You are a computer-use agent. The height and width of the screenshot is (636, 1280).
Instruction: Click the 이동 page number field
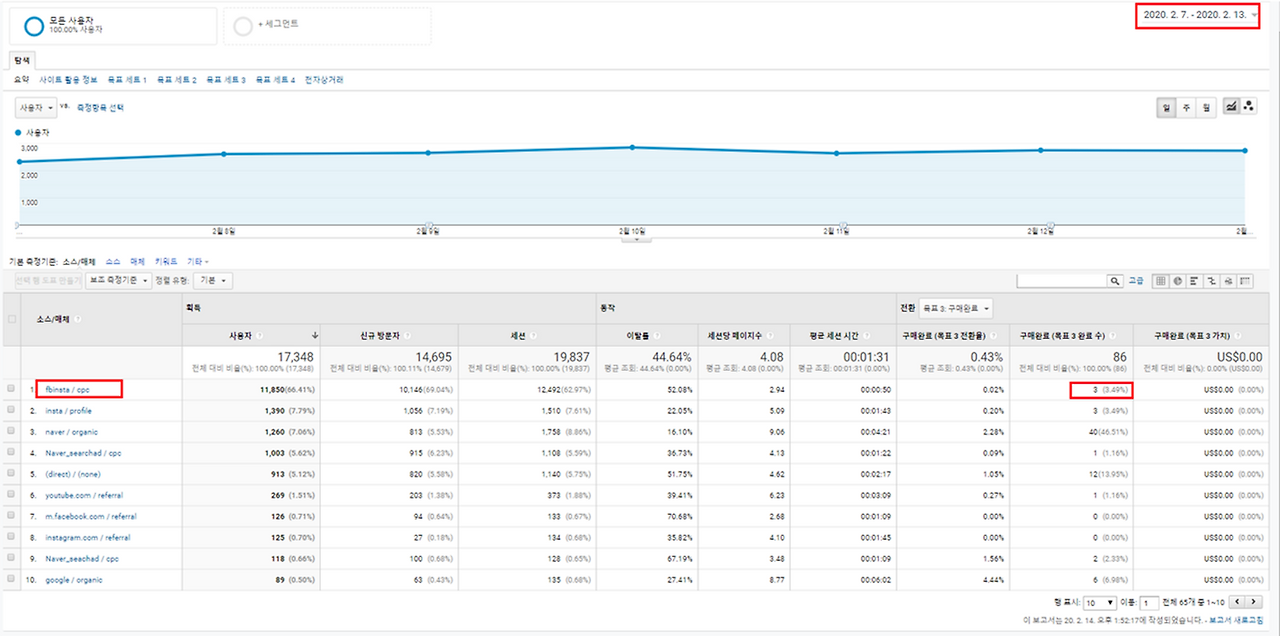pos(1148,603)
